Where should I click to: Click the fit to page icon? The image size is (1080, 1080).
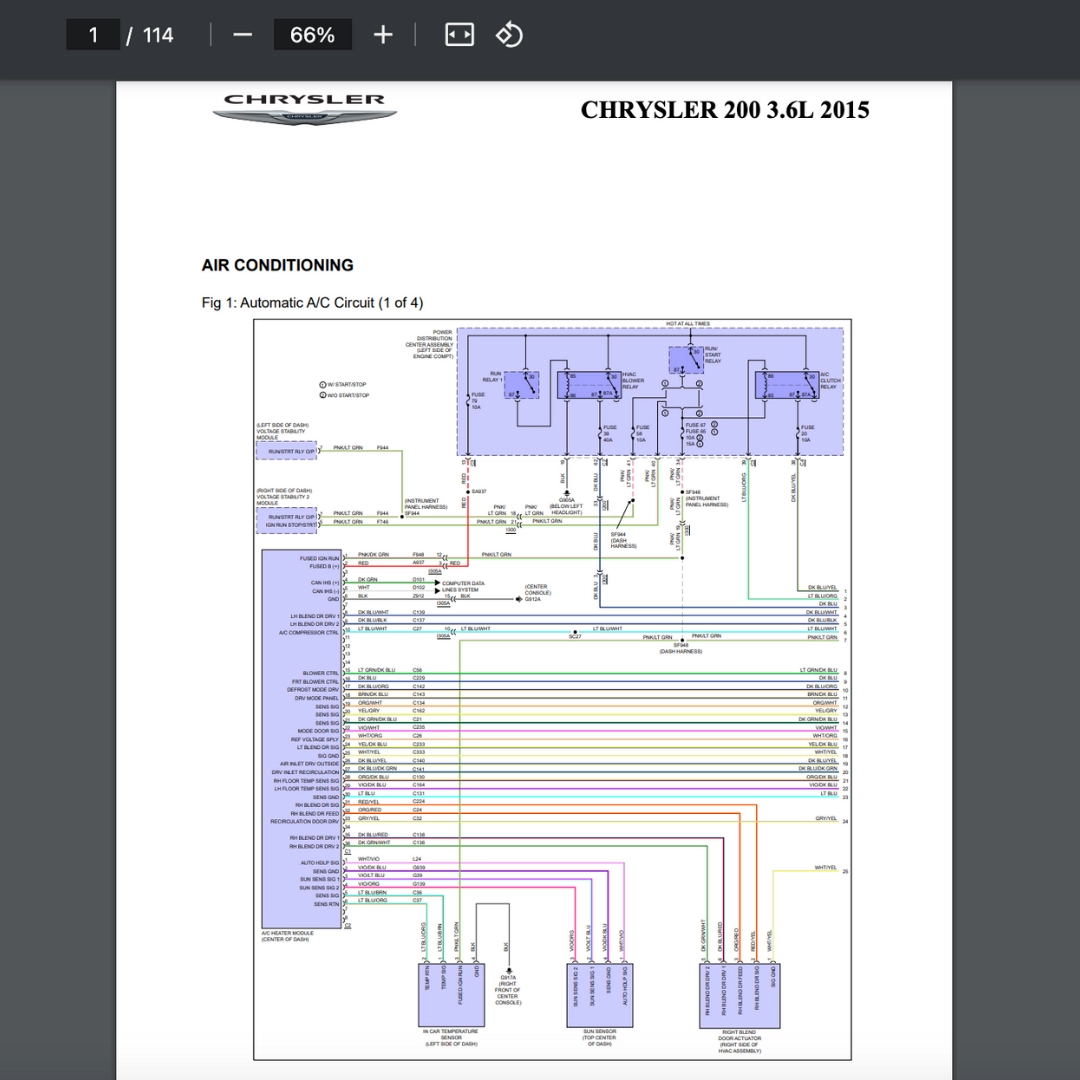click(459, 35)
